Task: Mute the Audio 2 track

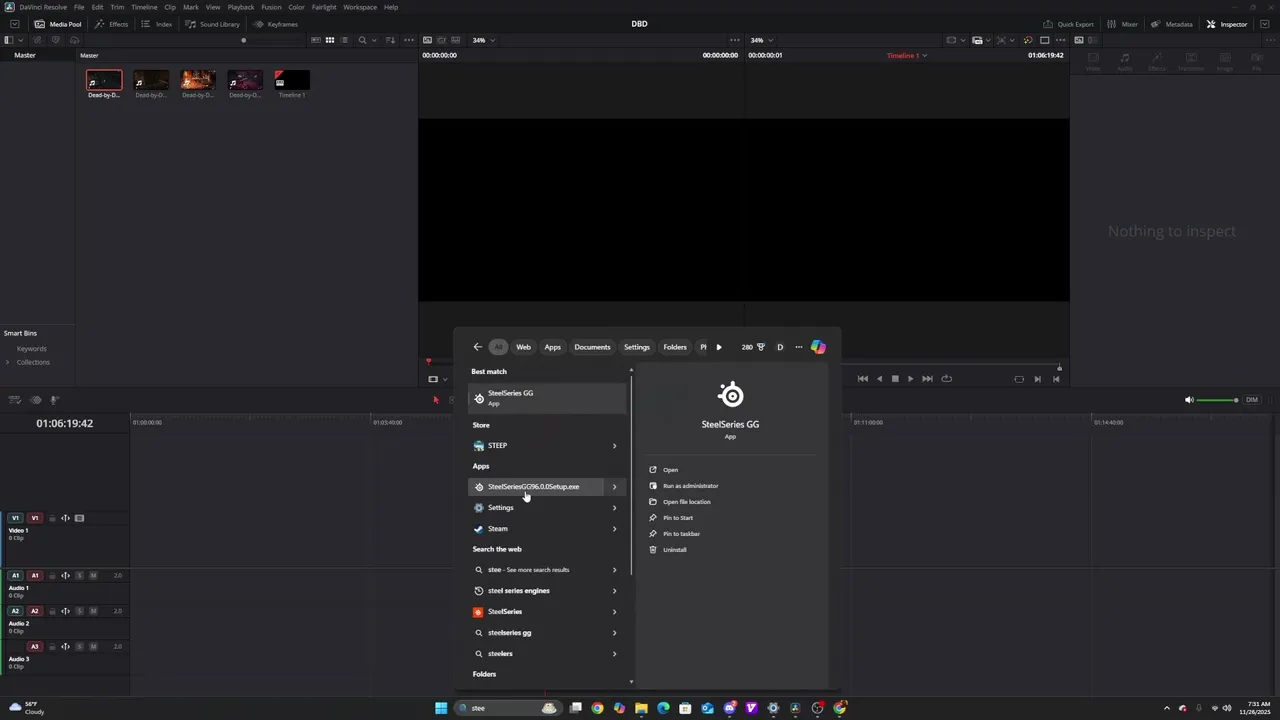Action: 93,611
